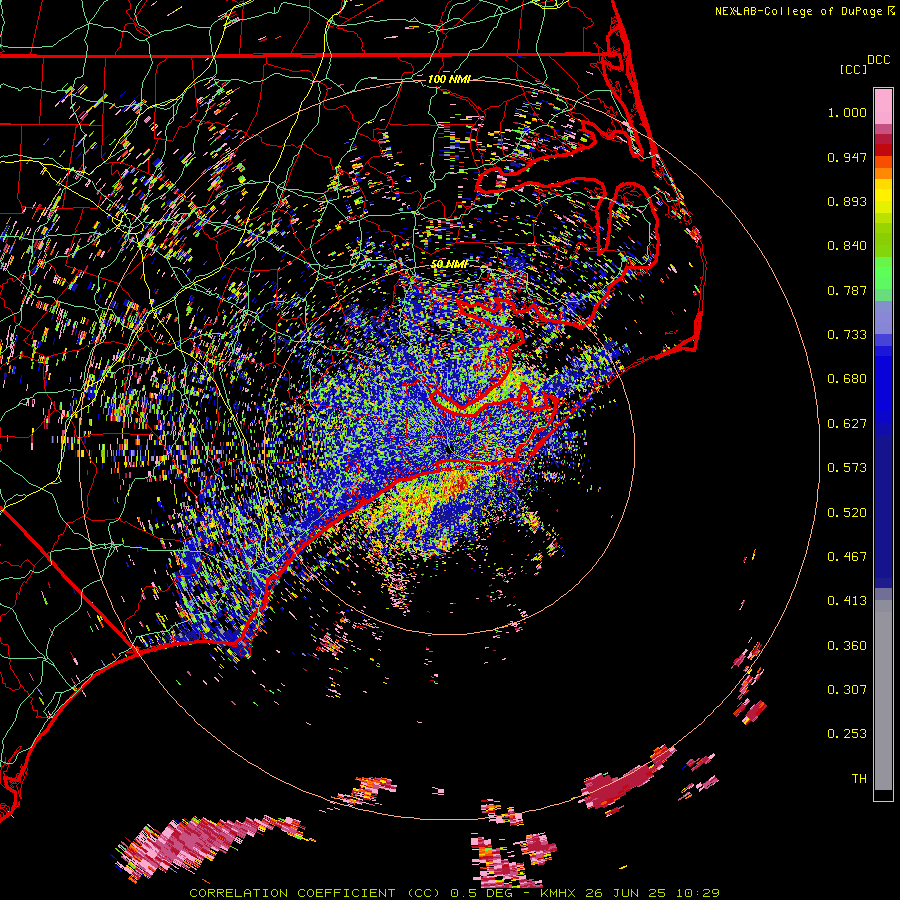Image resolution: width=900 pixels, height=900 pixels.
Task: Click the DCC label above the color scale
Action: pyautogui.click(x=878, y=60)
